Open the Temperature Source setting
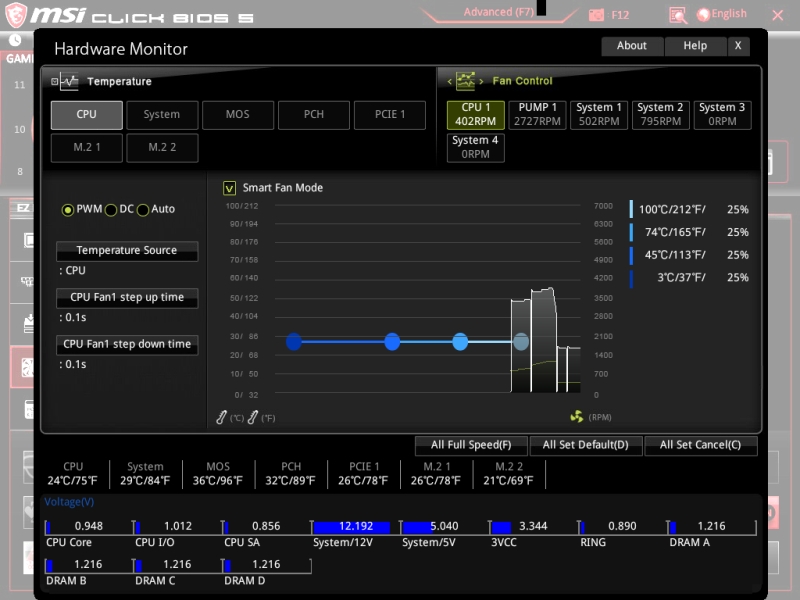This screenshot has height=600, width=800. click(x=127, y=251)
